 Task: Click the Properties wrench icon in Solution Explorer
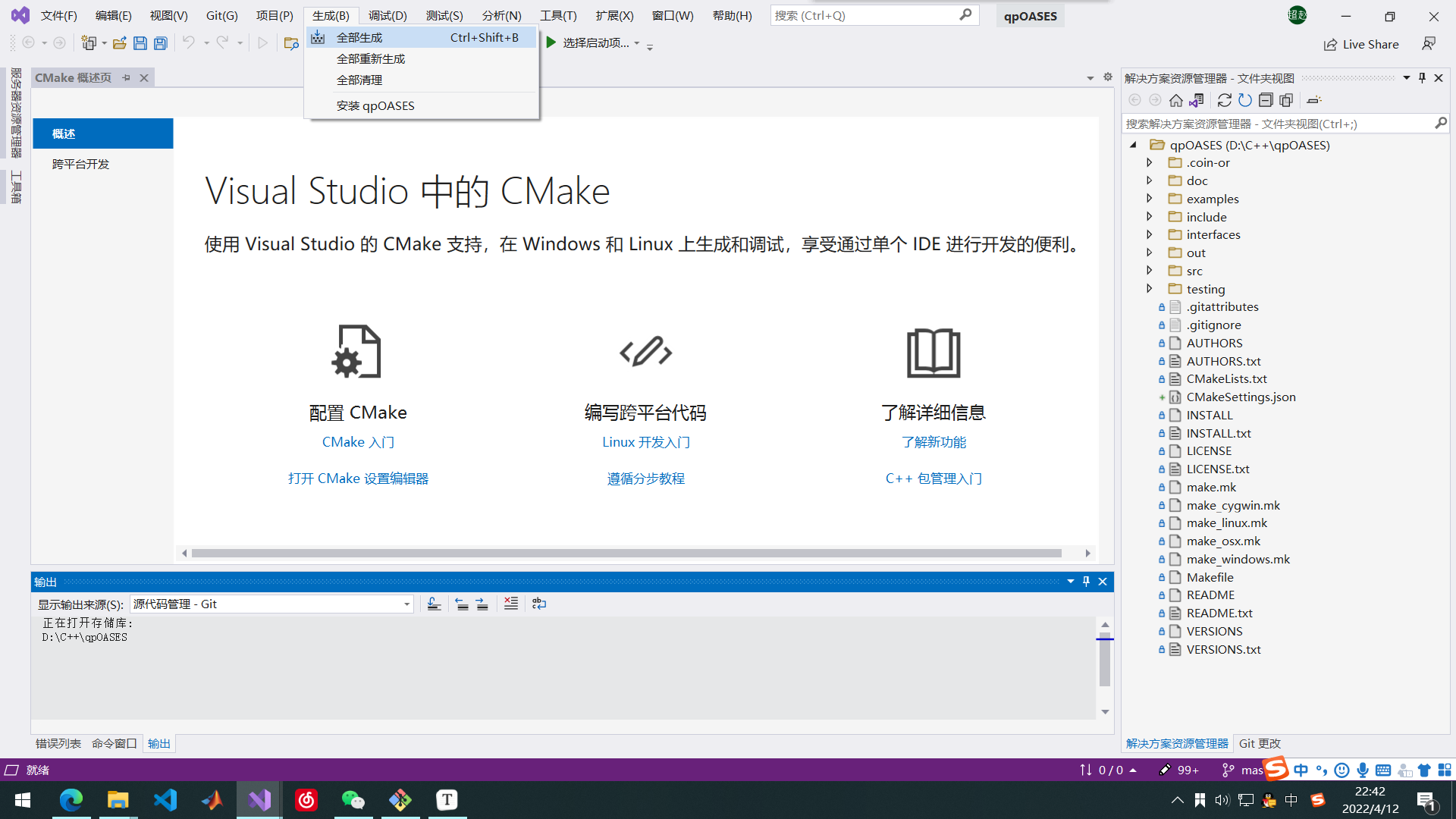click(1314, 100)
